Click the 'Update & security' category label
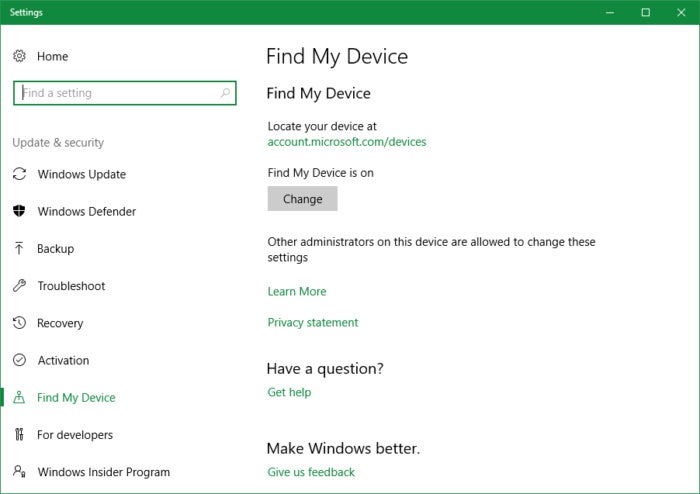Image resolution: width=700 pixels, height=494 pixels. pos(58,143)
